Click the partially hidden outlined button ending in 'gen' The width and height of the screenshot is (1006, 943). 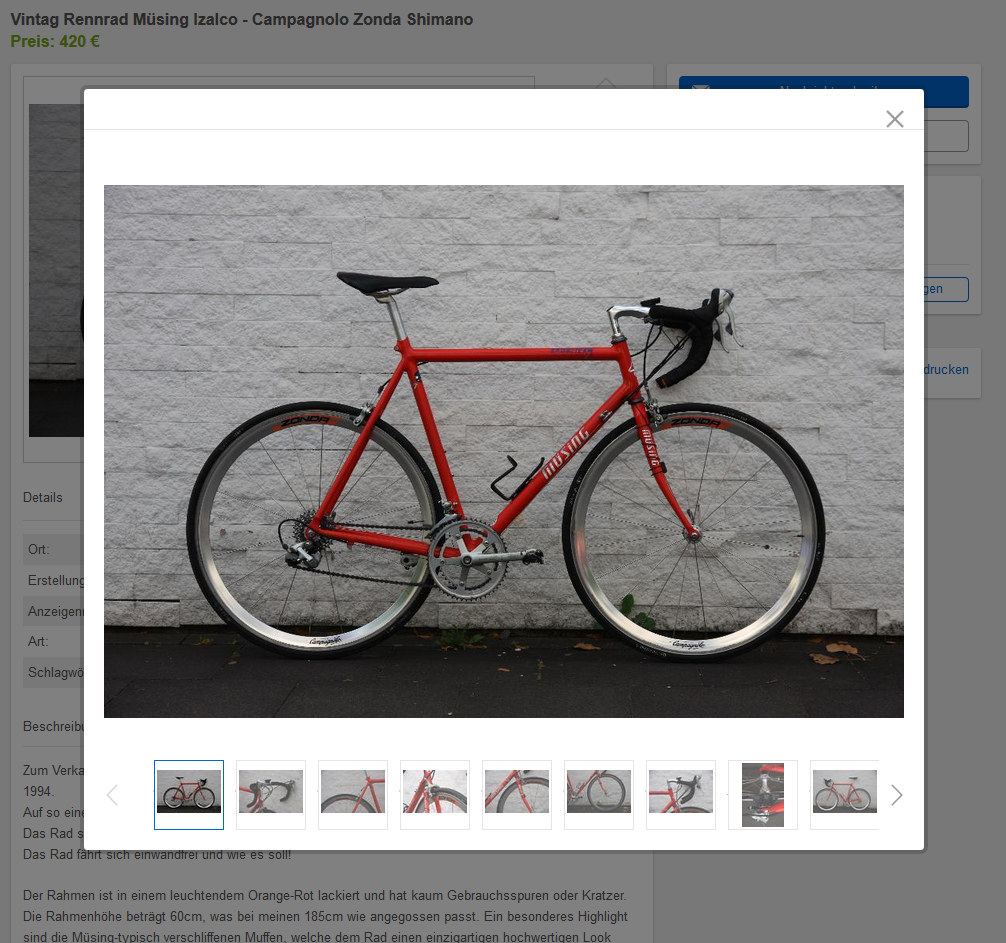[x=946, y=289]
